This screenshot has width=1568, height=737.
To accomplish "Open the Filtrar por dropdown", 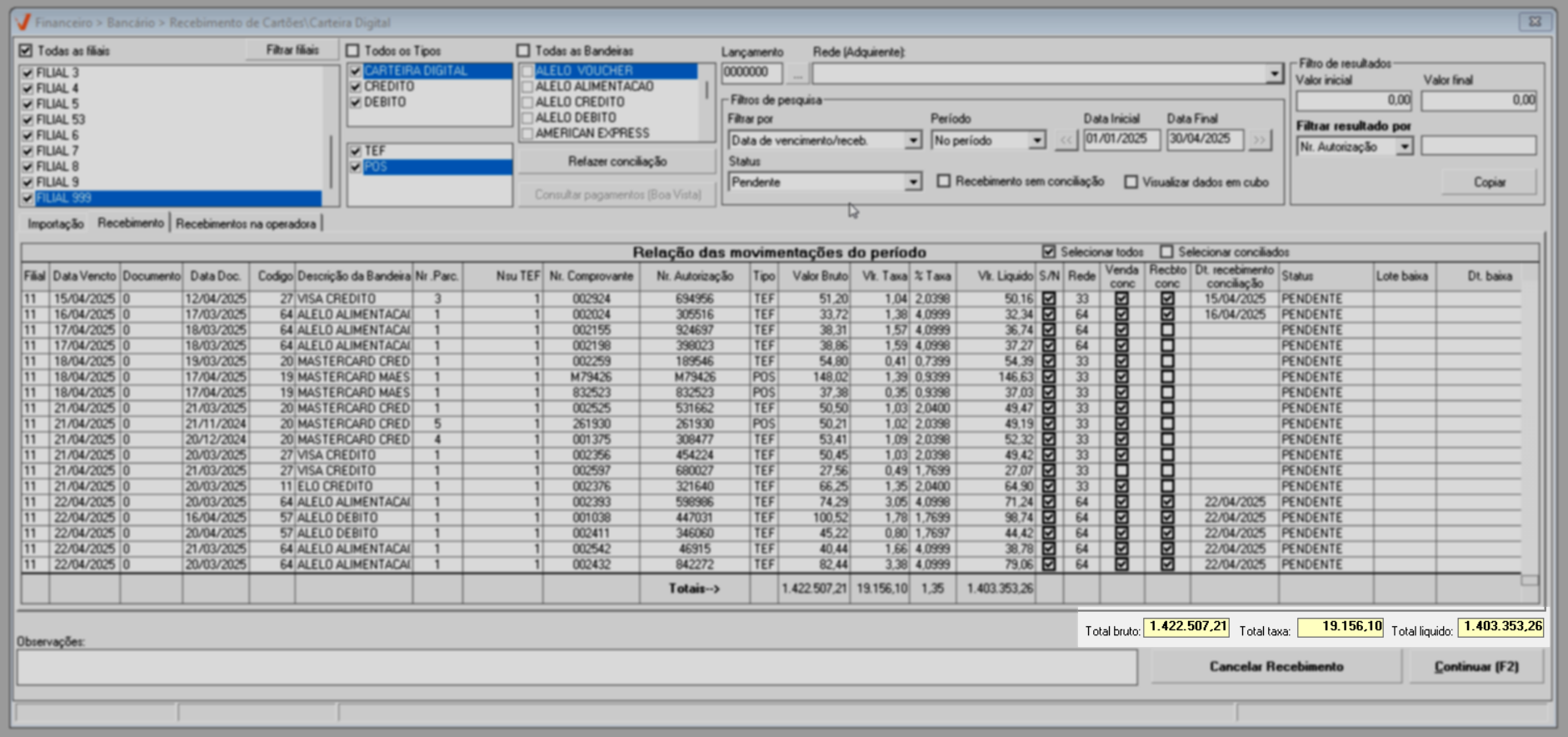I will (913, 140).
